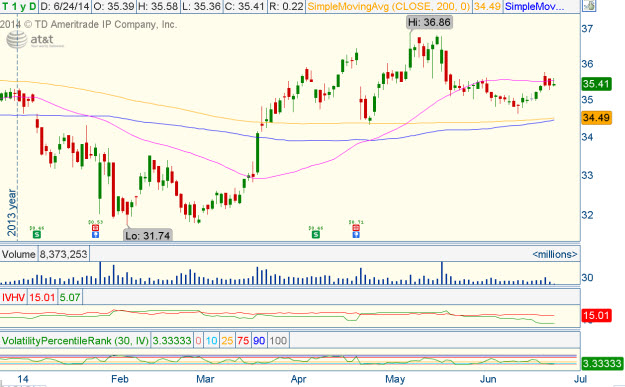Viewport: 625px width, 387px height.
Task: Click the Feb label on time axis
Action: pyautogui.click(x=120, y=379)
